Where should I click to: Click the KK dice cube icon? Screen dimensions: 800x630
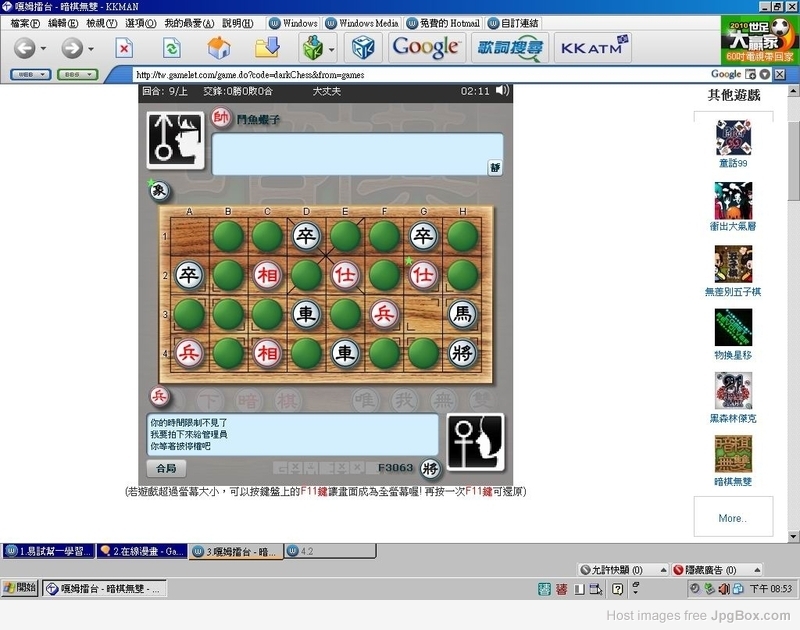pyautogui.click(x=363, y=48)
